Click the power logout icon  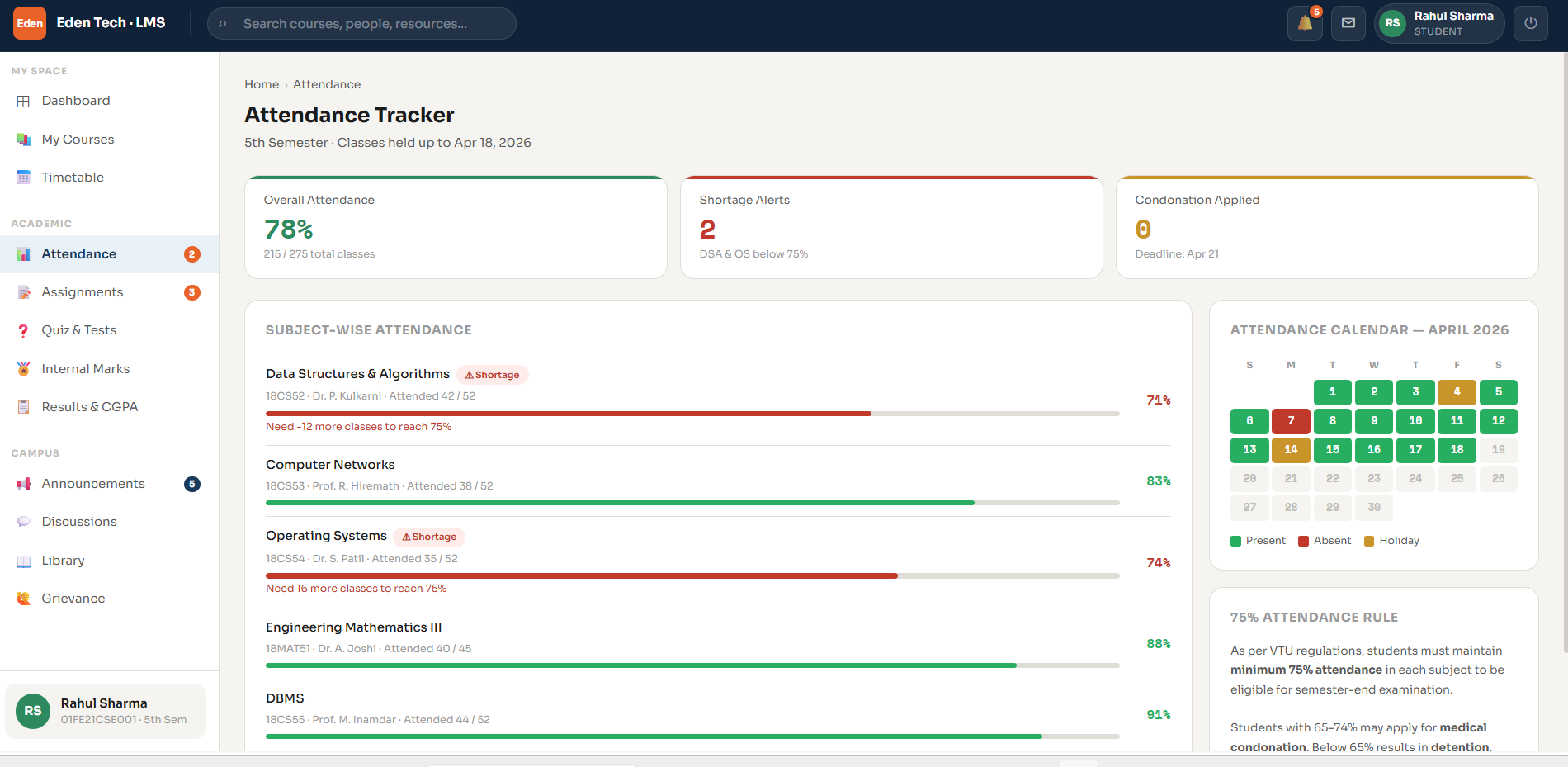point(1531,23)
